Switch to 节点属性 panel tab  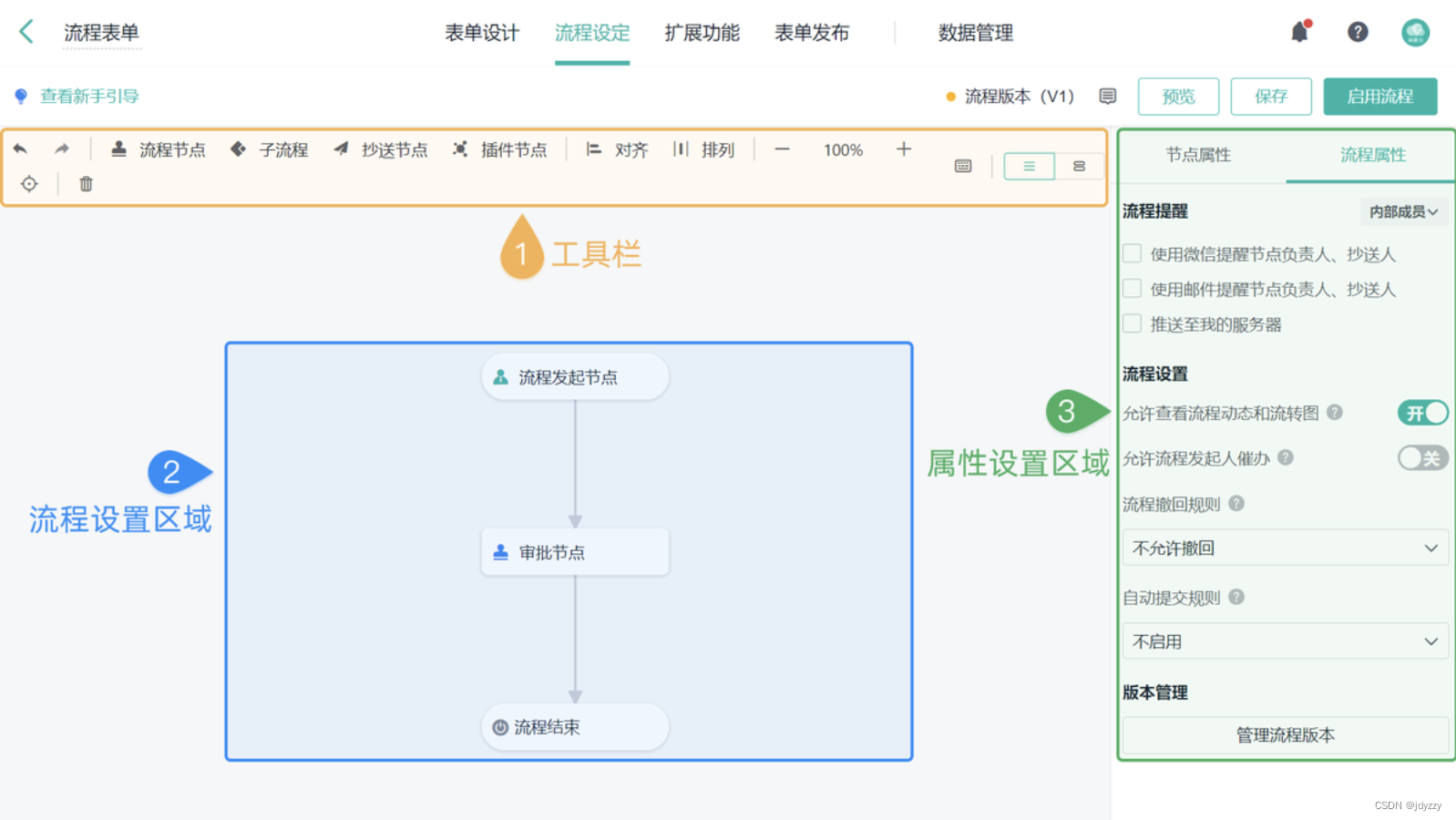pyautogui.click(x=1198, y=155)
